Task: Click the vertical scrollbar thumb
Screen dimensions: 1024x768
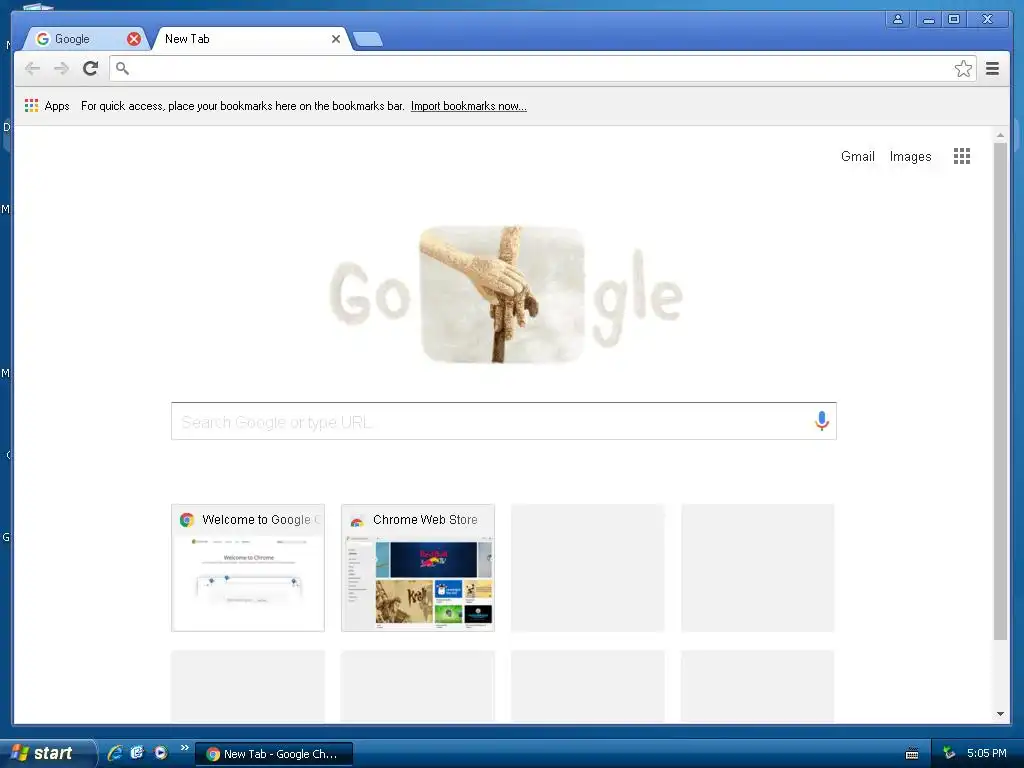Action: 1000,391
